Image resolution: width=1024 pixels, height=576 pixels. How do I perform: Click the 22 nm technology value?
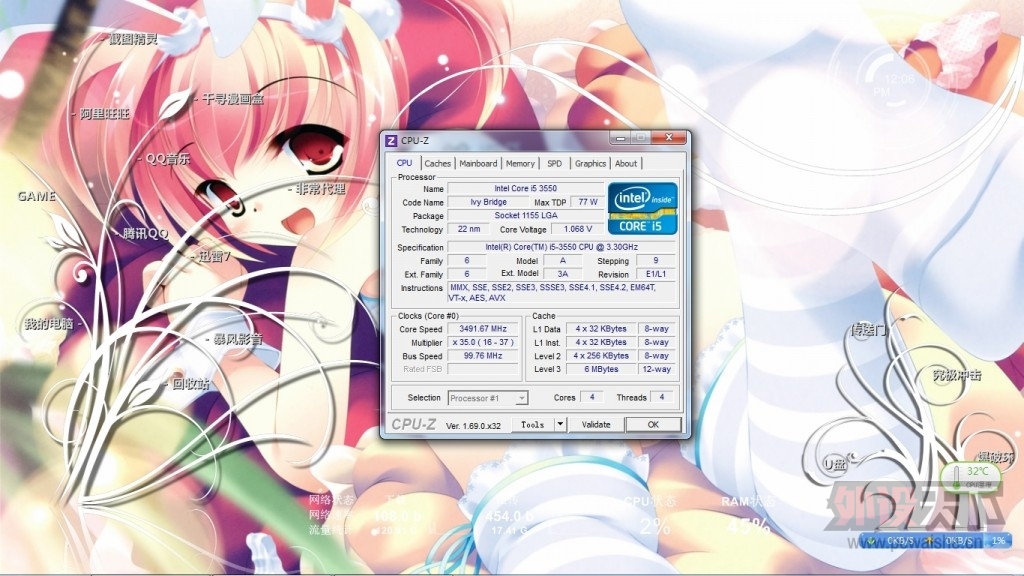[x=468, y=229]
